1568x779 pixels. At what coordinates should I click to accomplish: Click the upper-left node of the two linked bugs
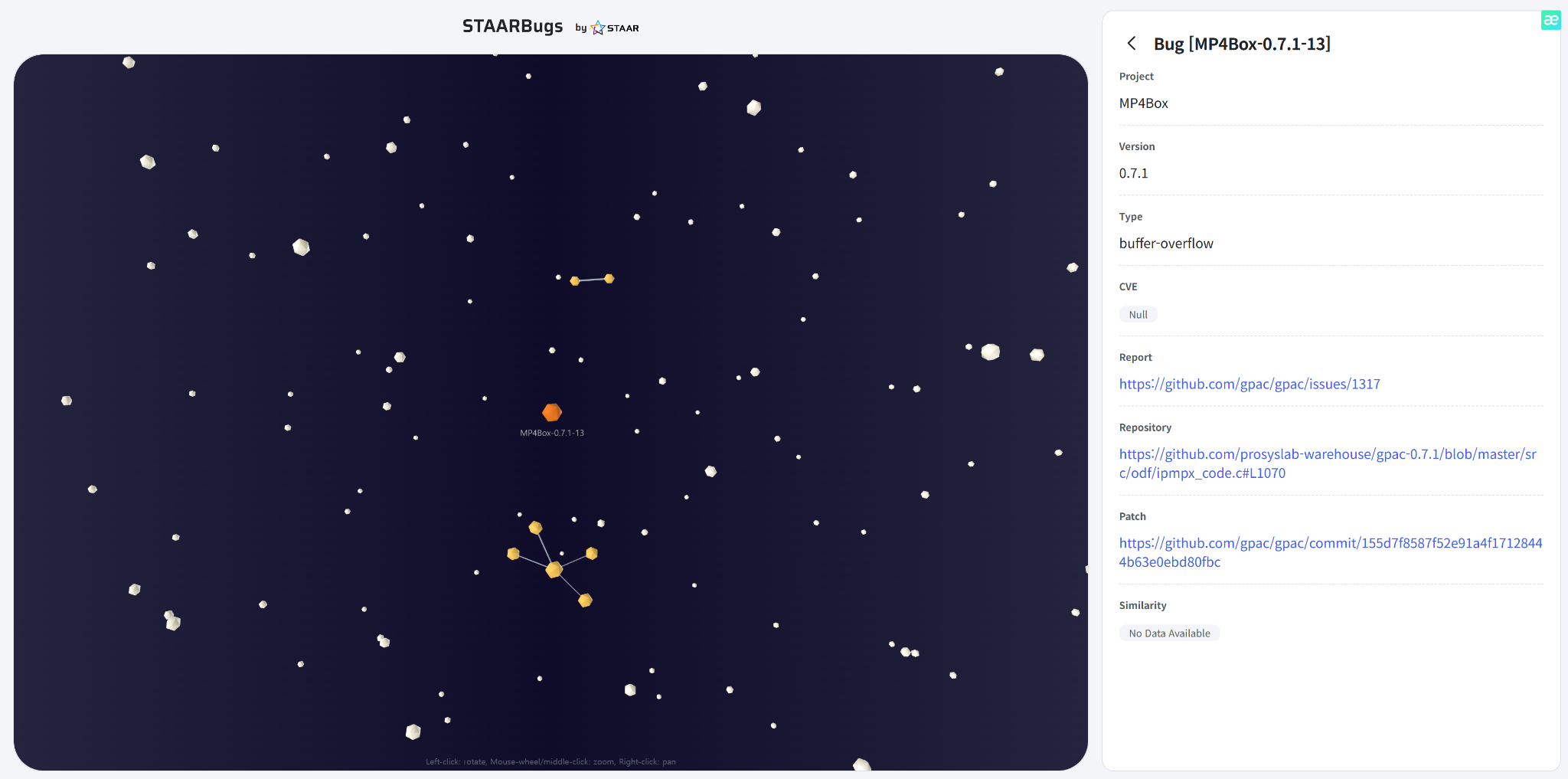point(575,280)
